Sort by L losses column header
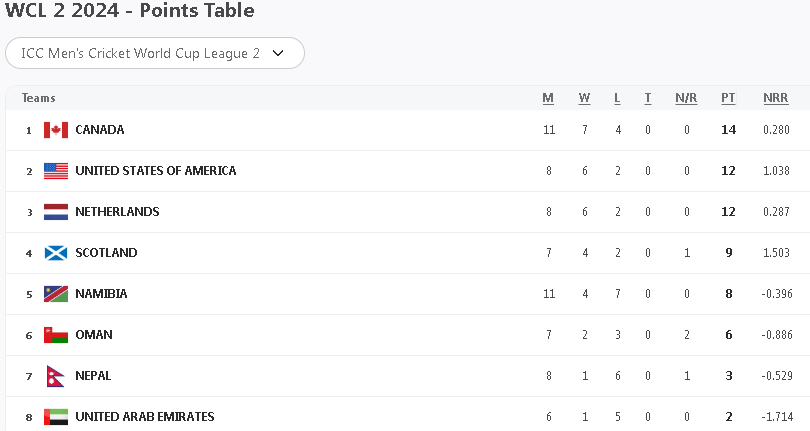Image resolution: width=810 pixels, height=431 pixels. click(617, 98)
